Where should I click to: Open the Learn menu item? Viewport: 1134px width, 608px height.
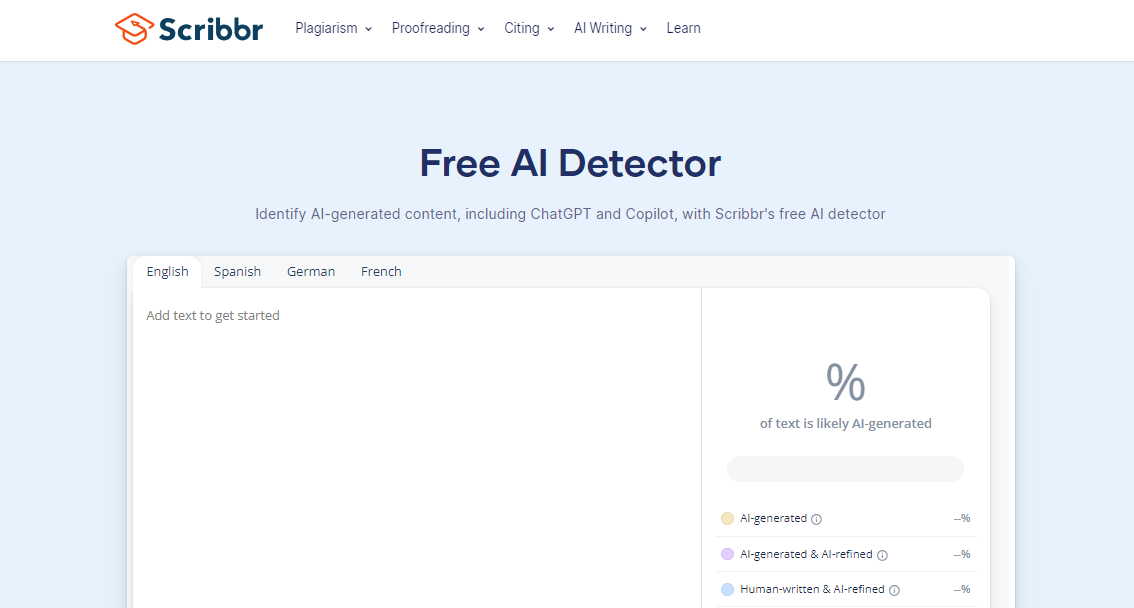coord(683,28)
